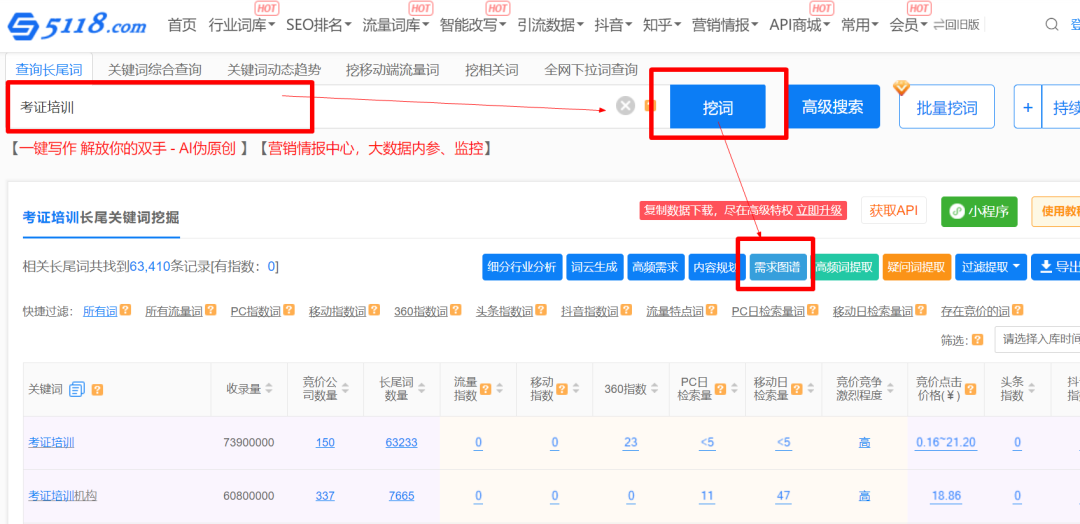Click help icon in 竞价点击价格 column header
The height and width of the screenshot is (524, 1080).
(x=970, y=389)
